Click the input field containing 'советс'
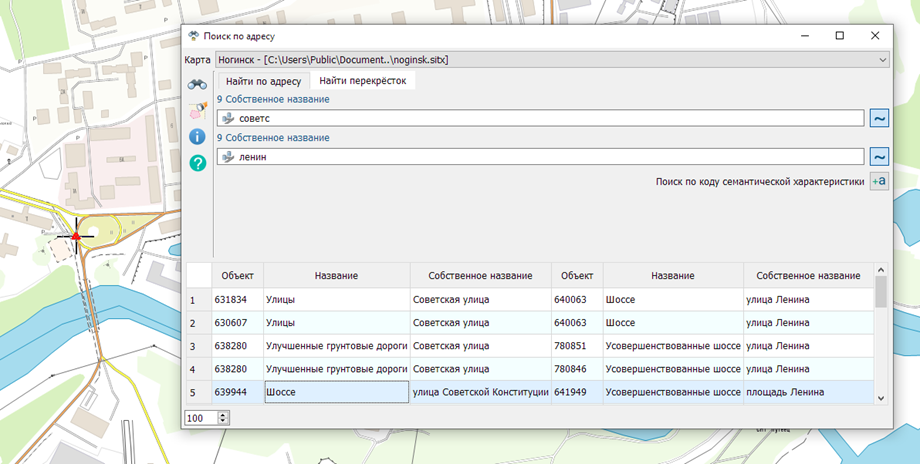The height and width of the screenshot is (464, 920). point(540,118)
